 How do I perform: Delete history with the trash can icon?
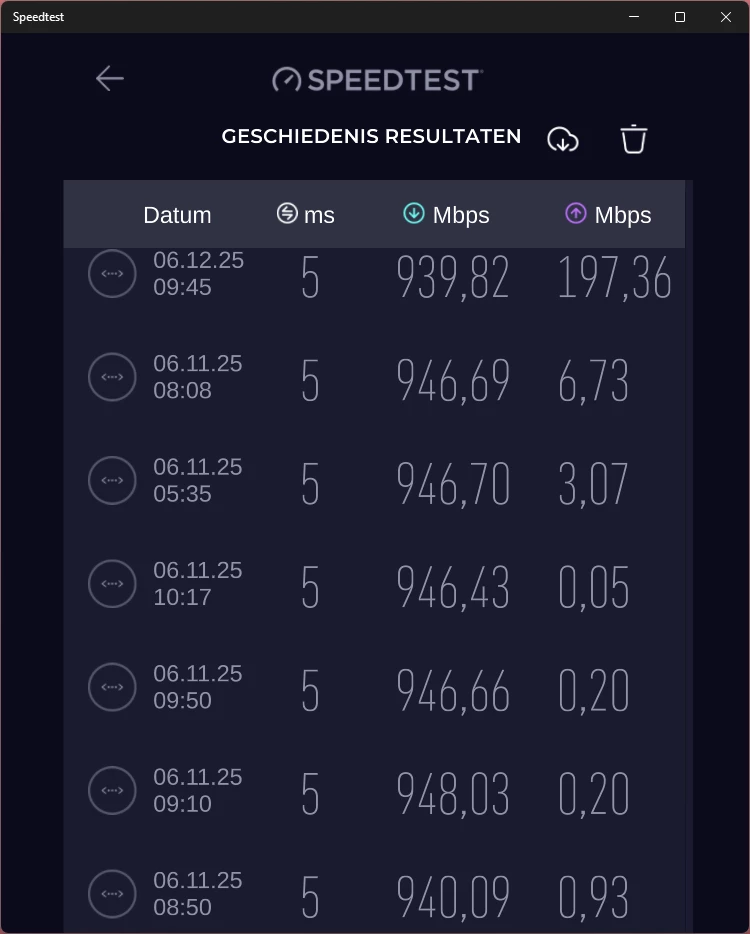click(x=633, y=139)
